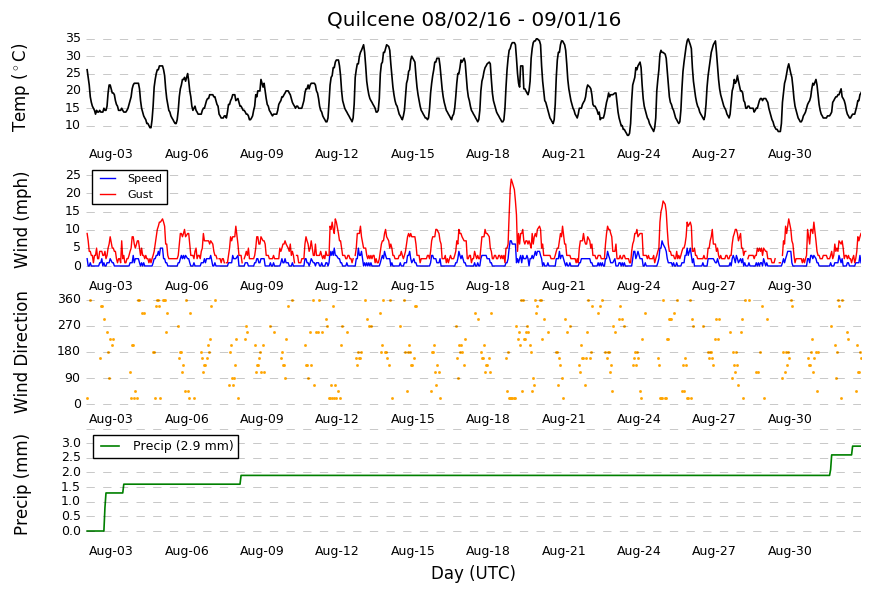
Task: Click the red Gust line legend swatch
Action: pyautogui.click(x=107, y=195)
